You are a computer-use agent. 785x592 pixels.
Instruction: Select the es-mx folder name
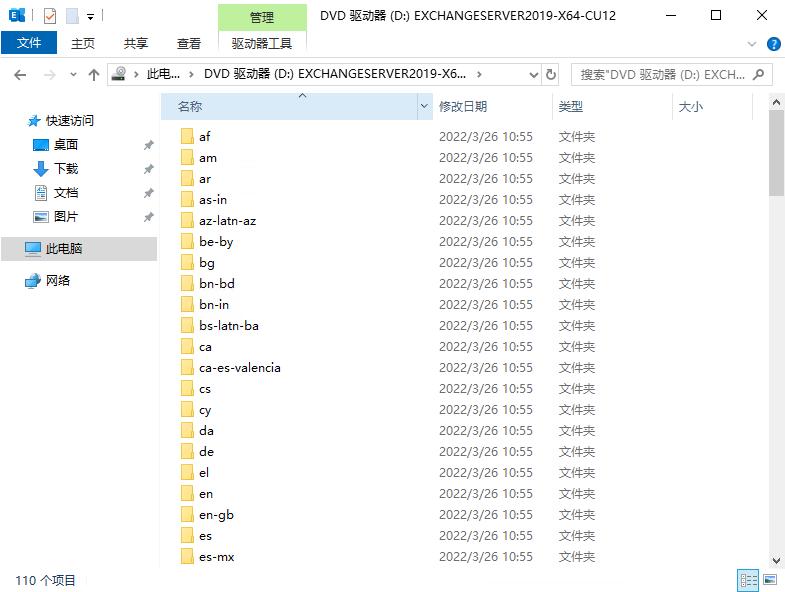pos(217,557)
